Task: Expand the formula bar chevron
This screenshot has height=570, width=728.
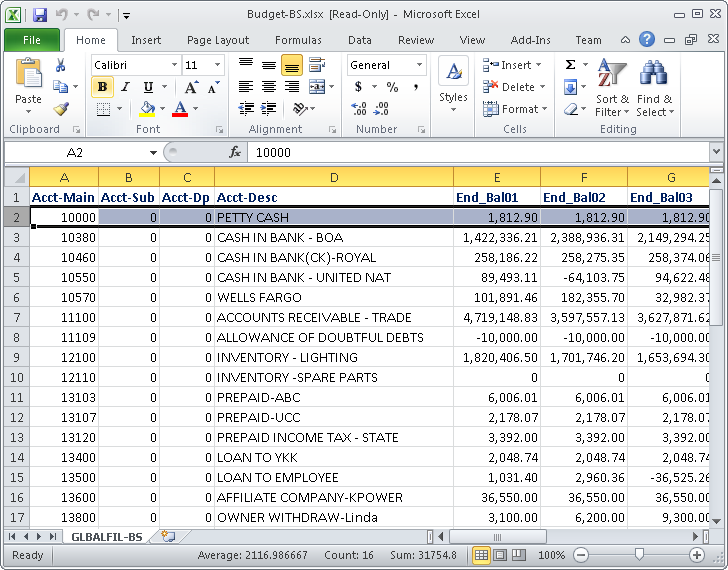Action: coord(716,151)
